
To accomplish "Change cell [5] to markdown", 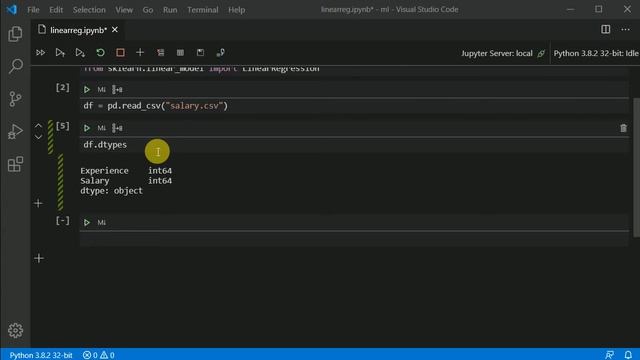I will pos(102,128).
